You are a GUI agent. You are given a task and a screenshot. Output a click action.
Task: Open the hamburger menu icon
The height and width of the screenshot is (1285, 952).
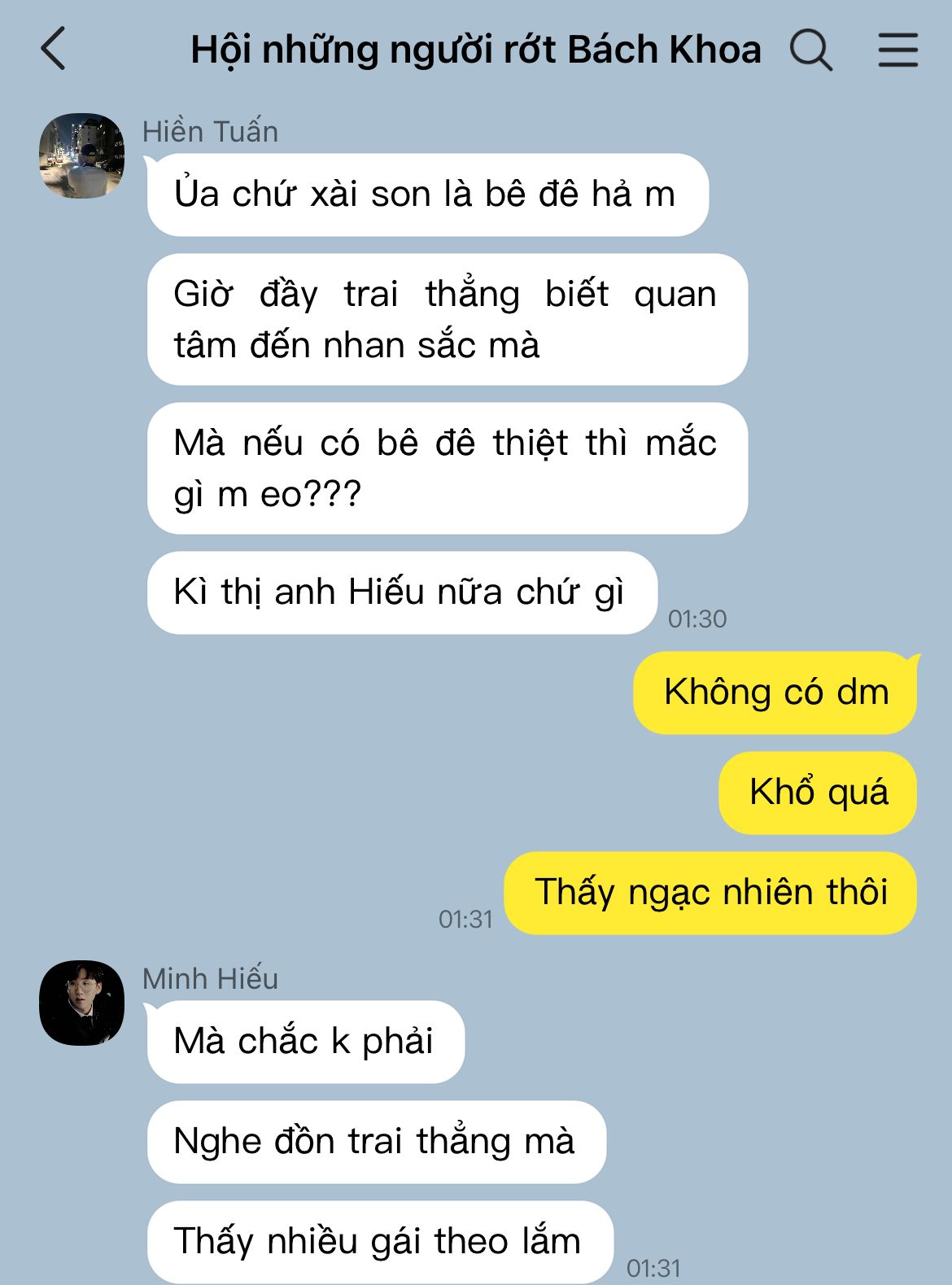pyautogui.click(x=898, y=50)
